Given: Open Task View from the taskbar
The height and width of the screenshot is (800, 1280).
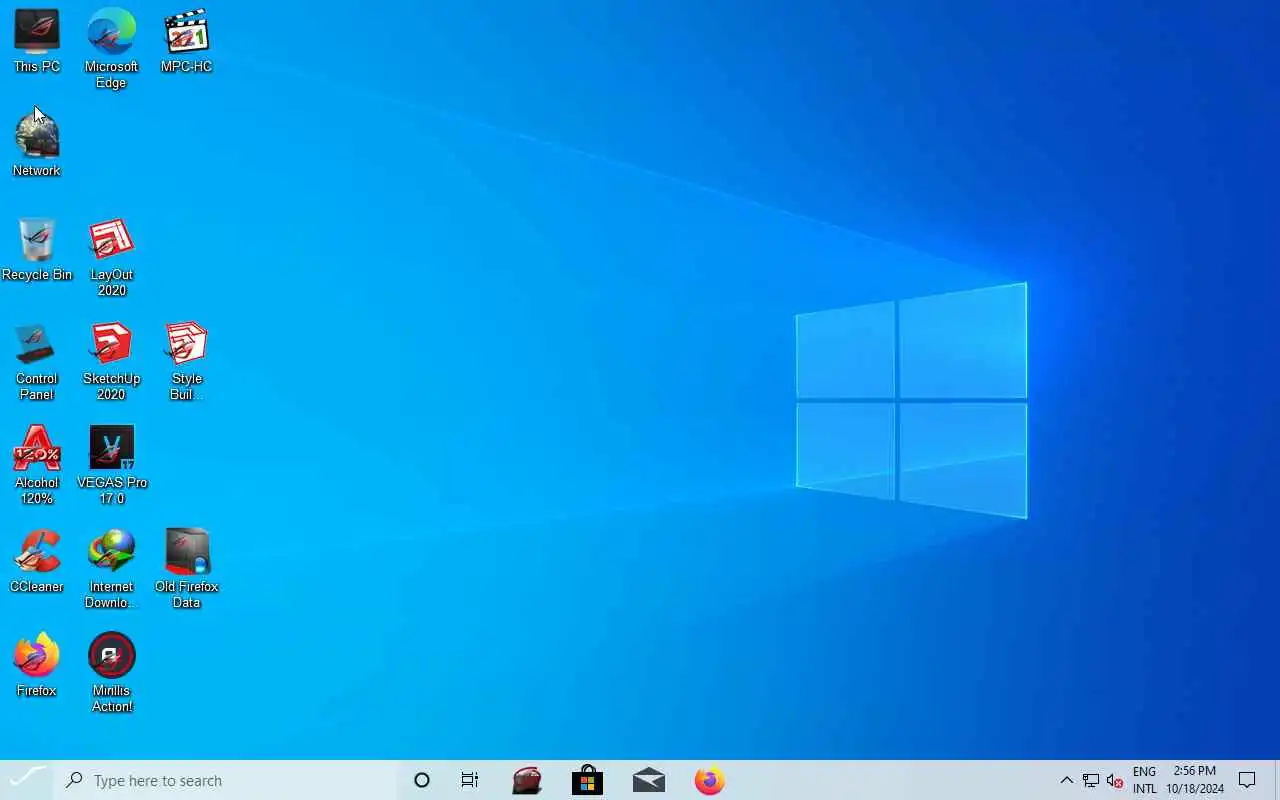Looking at the screenshot, I should tap(470, 780).
